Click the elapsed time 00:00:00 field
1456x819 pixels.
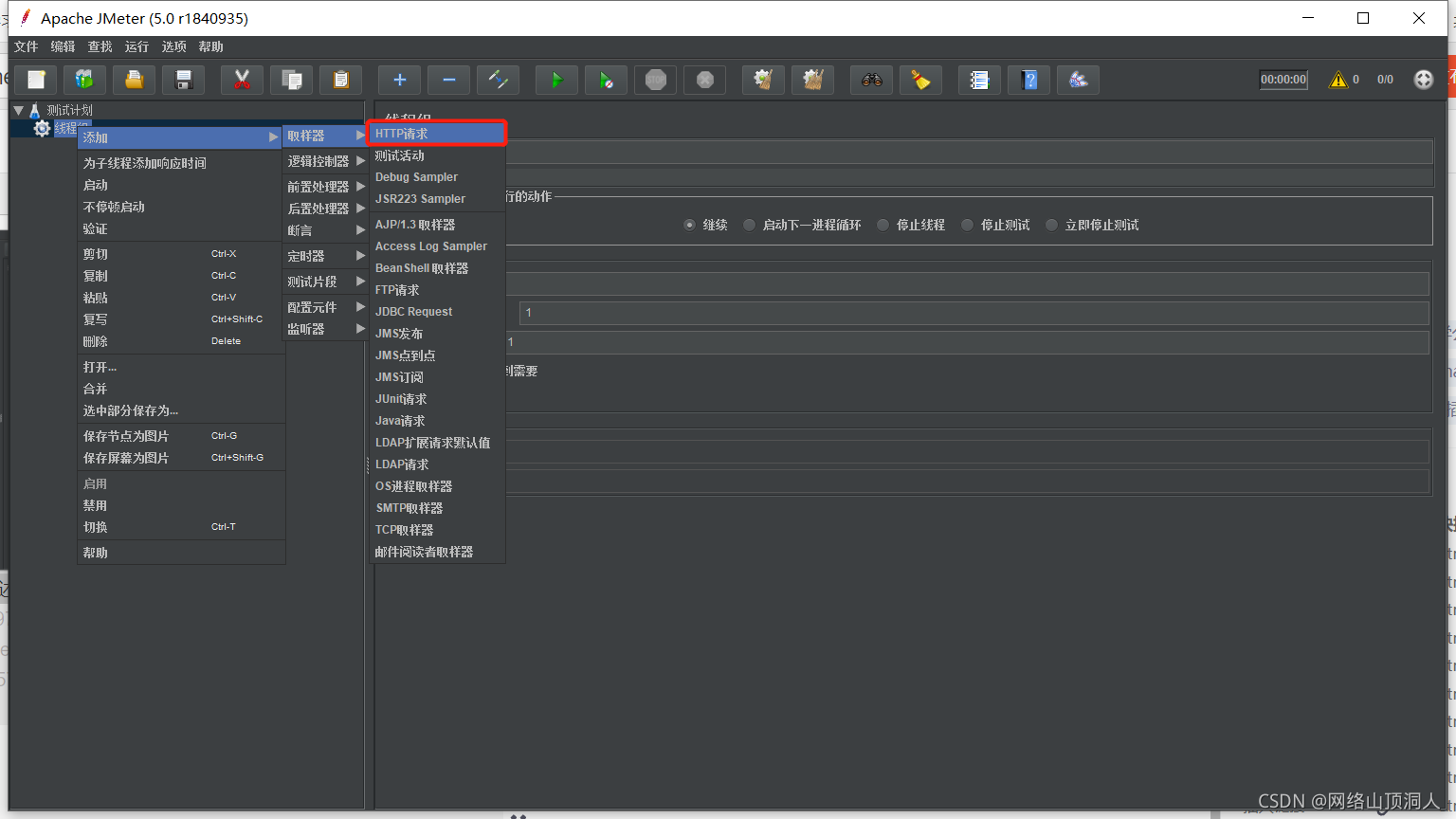click(x=1283, y=80)
